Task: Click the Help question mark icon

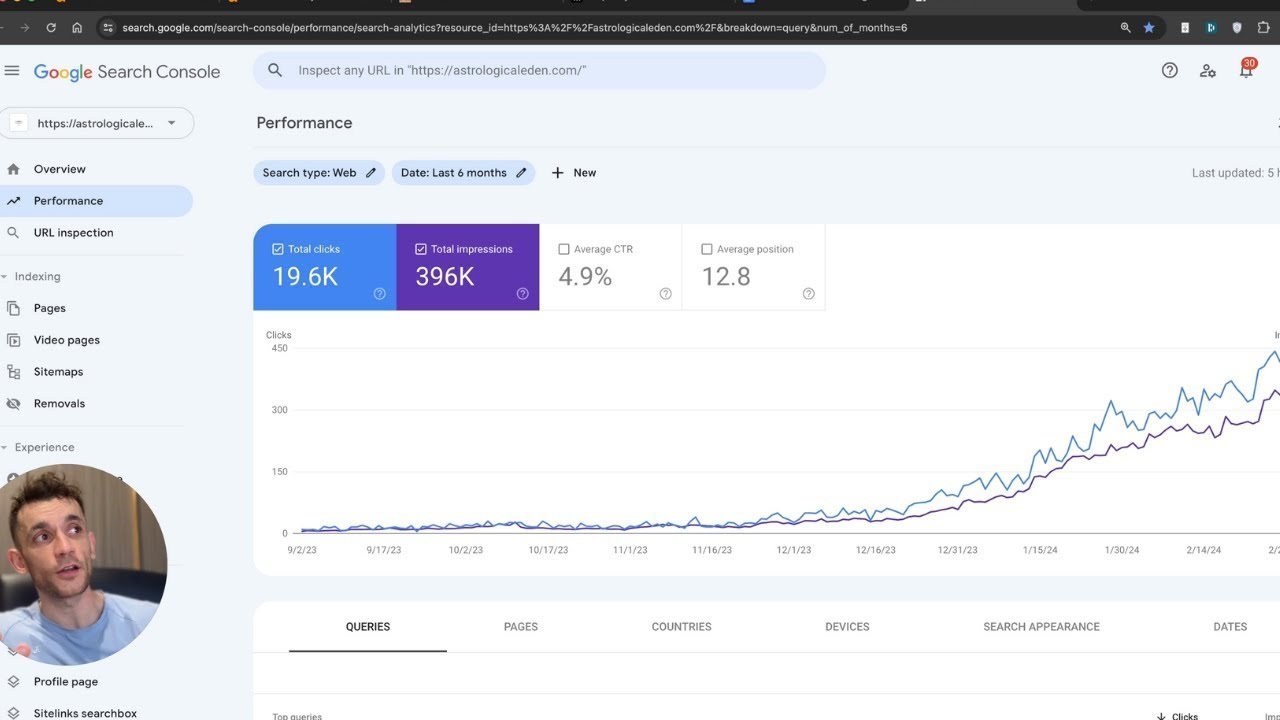Action: point(1169,71)
